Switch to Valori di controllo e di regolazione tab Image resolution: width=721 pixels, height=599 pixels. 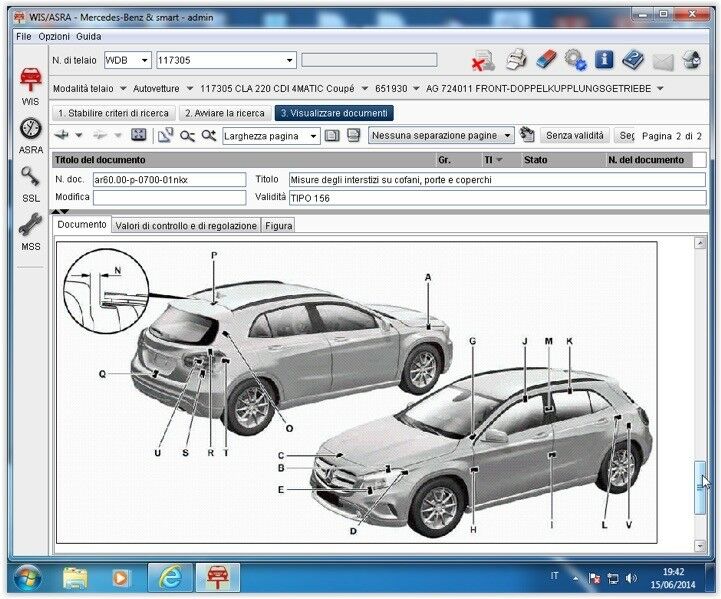[186, 226]
